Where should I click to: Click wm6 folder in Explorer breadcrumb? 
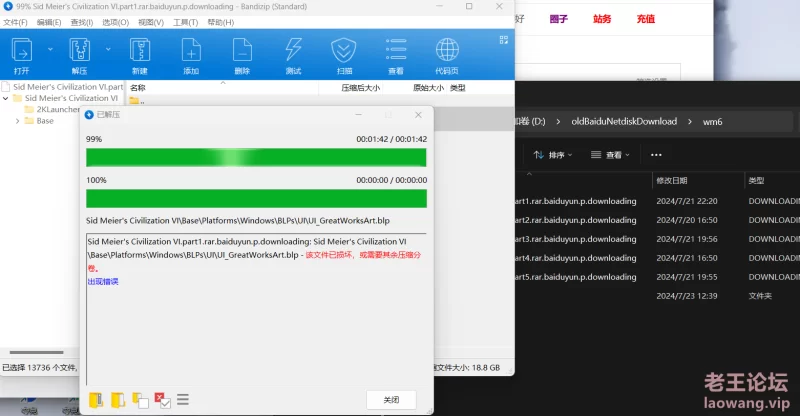click(712, 121)
